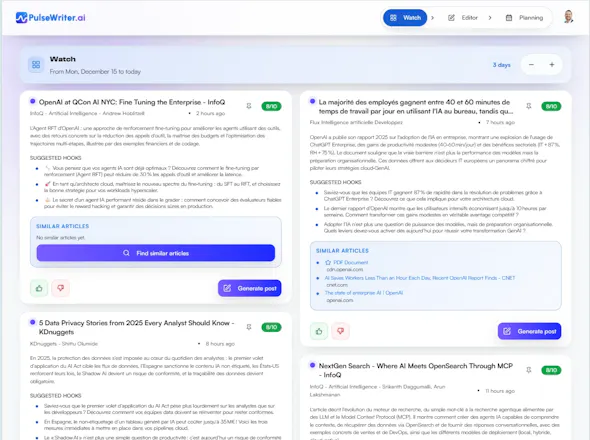Viewport: 590px width, 440px height.
Task: Click Find similar articles button
Action: tap(156, 253)
